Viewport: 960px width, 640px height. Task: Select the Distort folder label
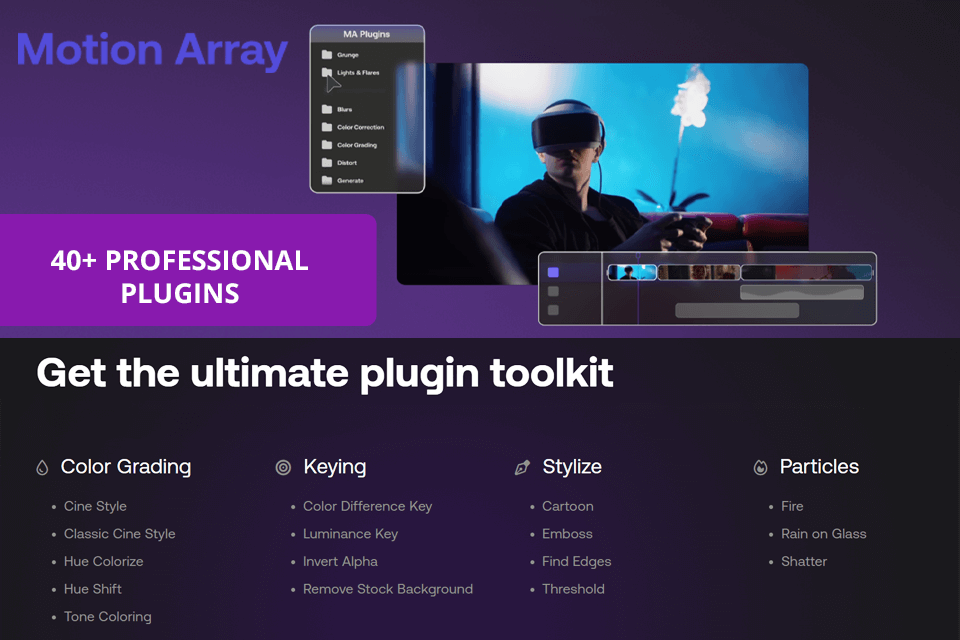click(x=347, y=163)
